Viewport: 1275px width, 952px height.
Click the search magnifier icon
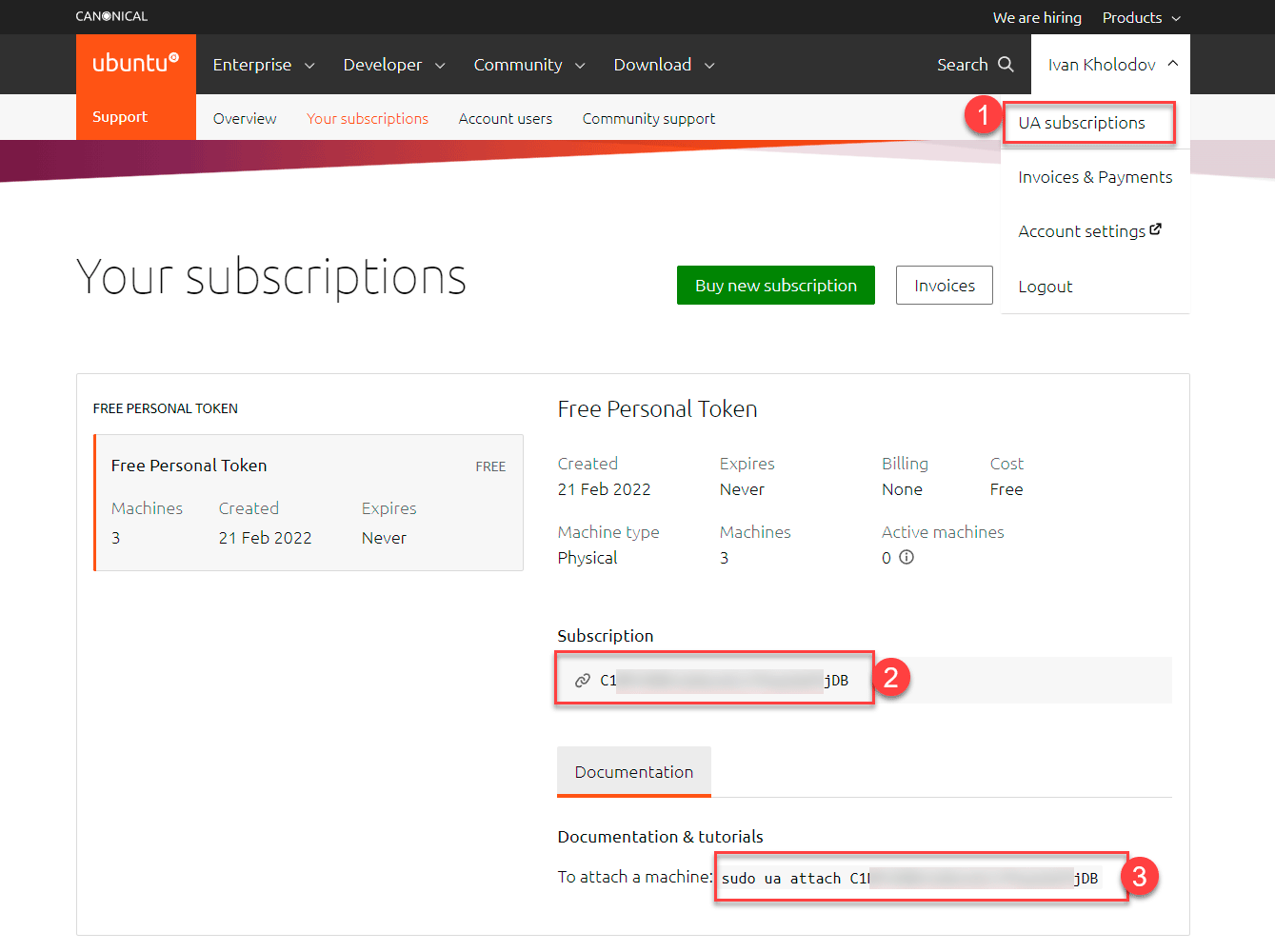click(x=1006, y=64)
